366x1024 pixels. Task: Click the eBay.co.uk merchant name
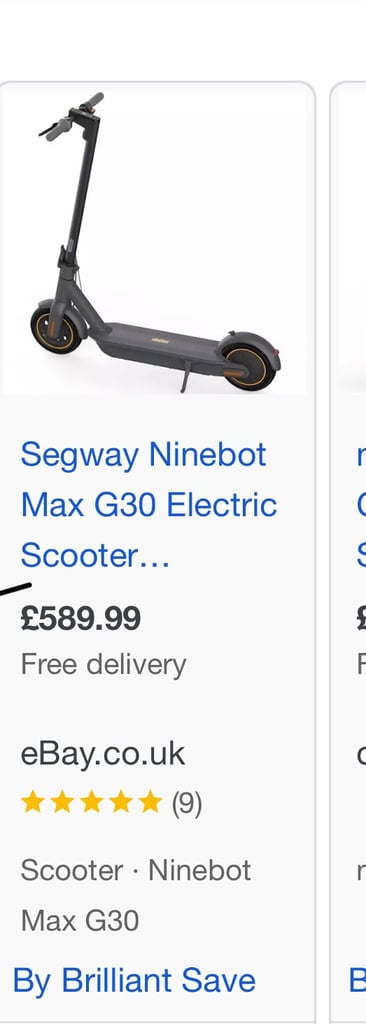pos(103,754)
